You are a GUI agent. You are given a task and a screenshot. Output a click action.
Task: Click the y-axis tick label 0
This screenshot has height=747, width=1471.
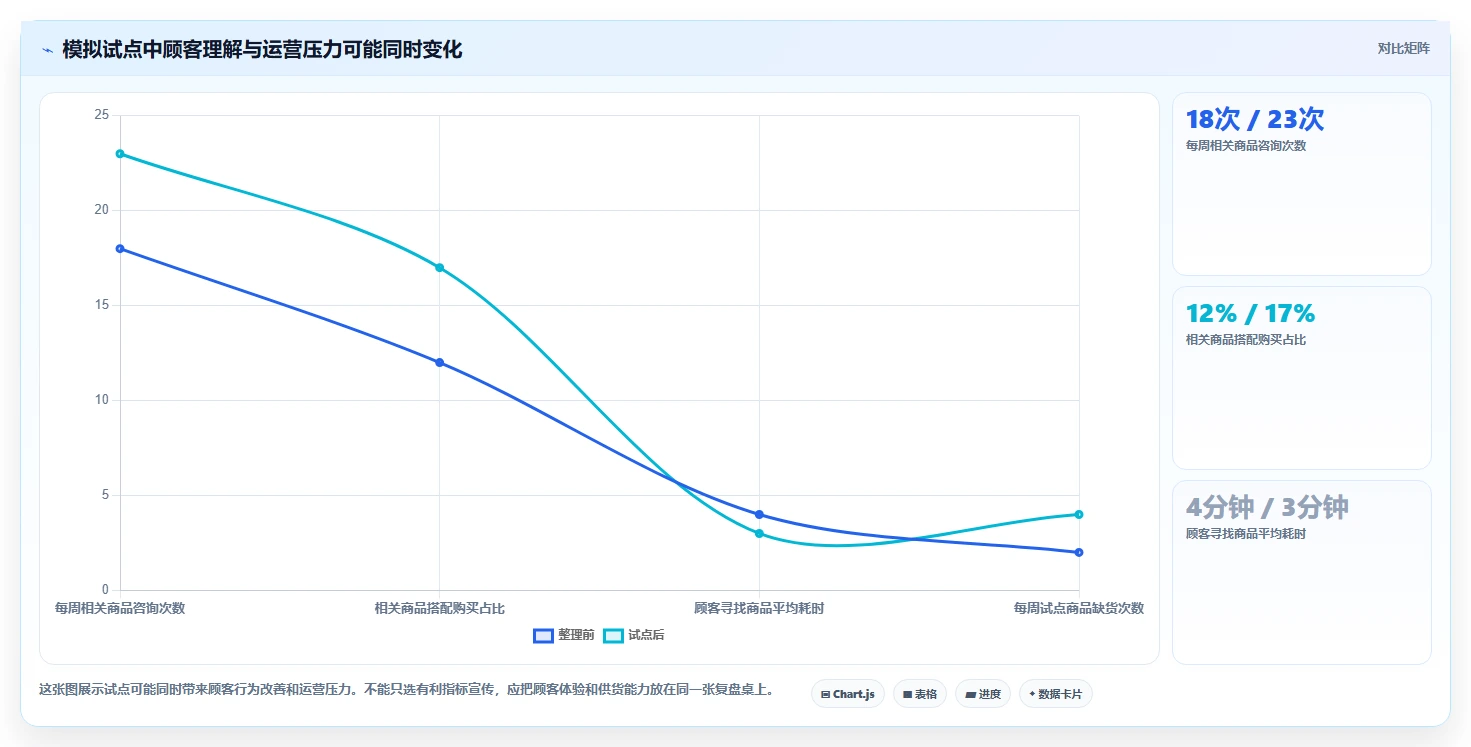point(104,590)
